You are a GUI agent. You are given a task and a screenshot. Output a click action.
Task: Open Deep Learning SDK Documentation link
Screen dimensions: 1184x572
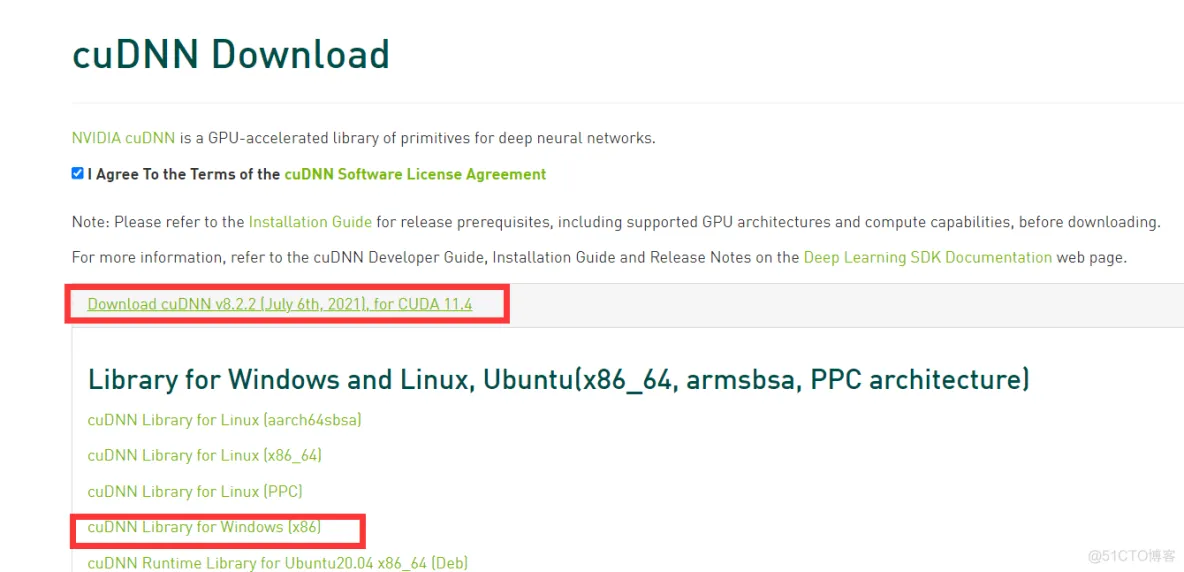[x=927, y=257]
